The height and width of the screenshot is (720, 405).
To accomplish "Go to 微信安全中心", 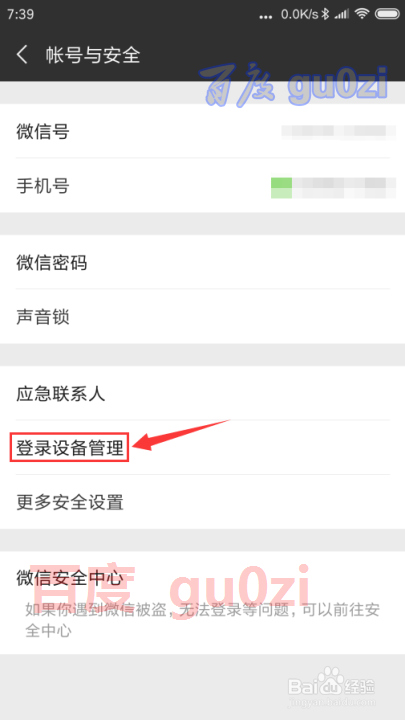I will (202, 603).
